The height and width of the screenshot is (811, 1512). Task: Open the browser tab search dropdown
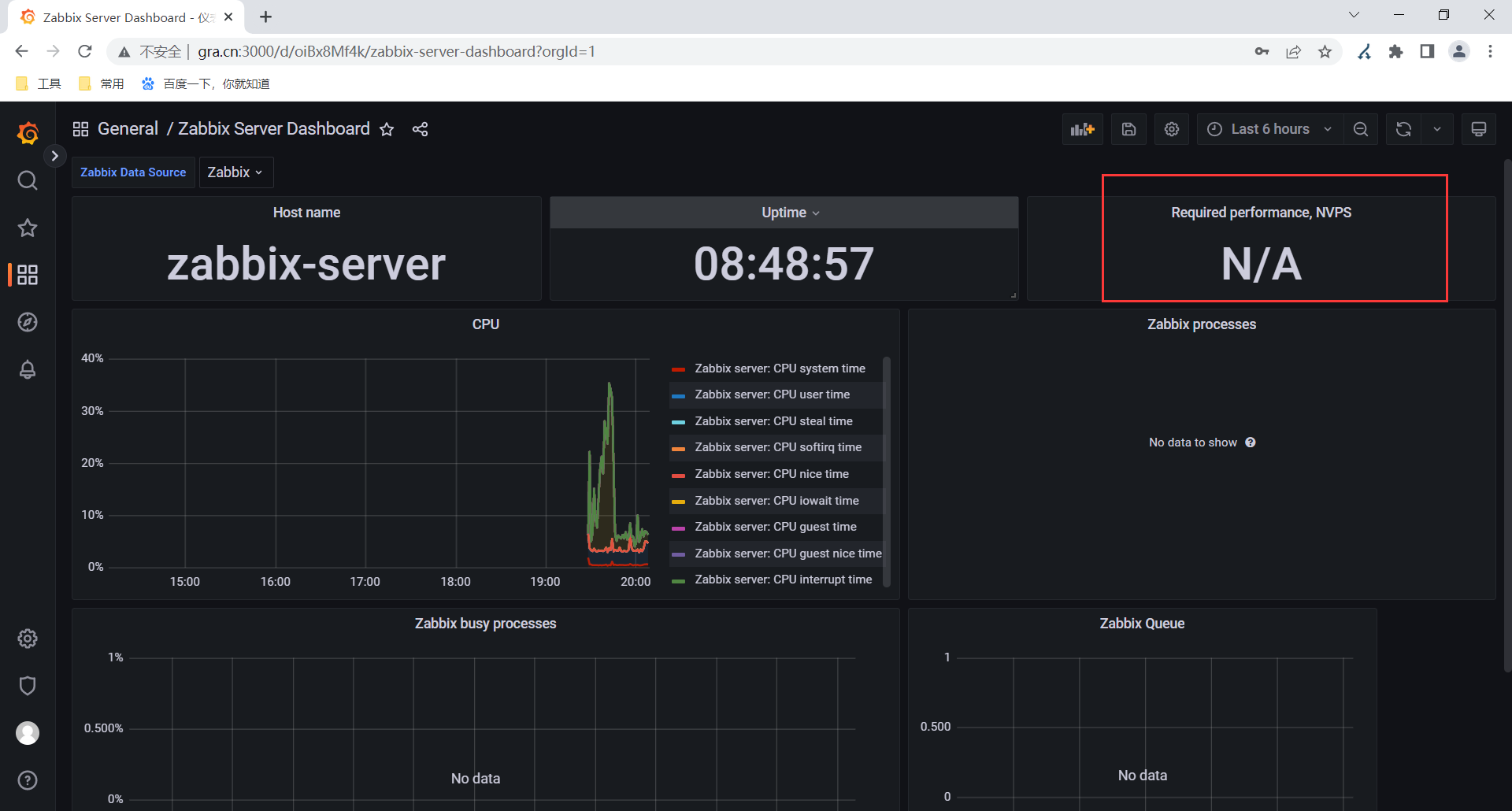pyautogui.click(x=1354, y=15)
